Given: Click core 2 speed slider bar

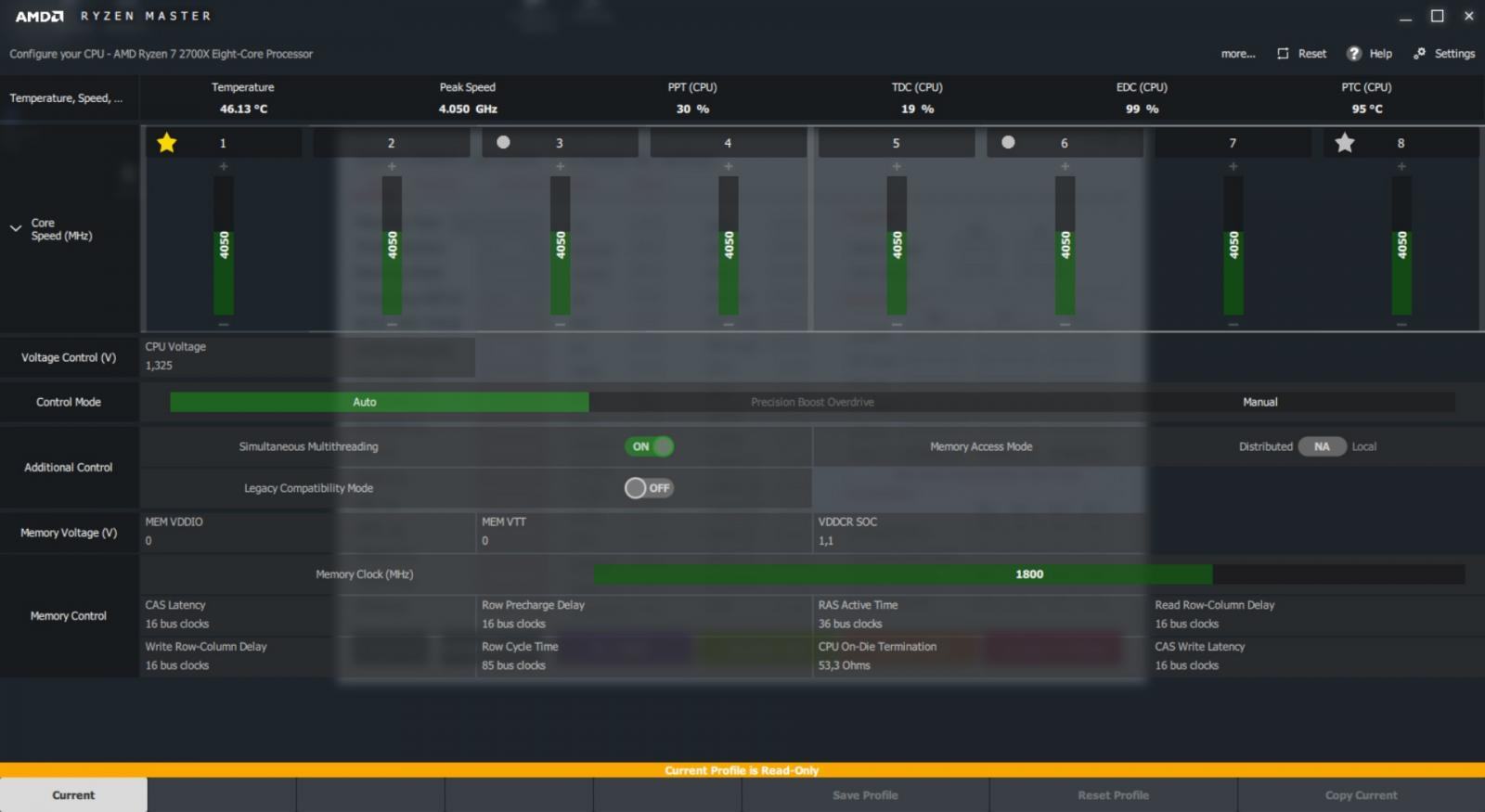Looking at the screenshot, I should coord(392,246).
